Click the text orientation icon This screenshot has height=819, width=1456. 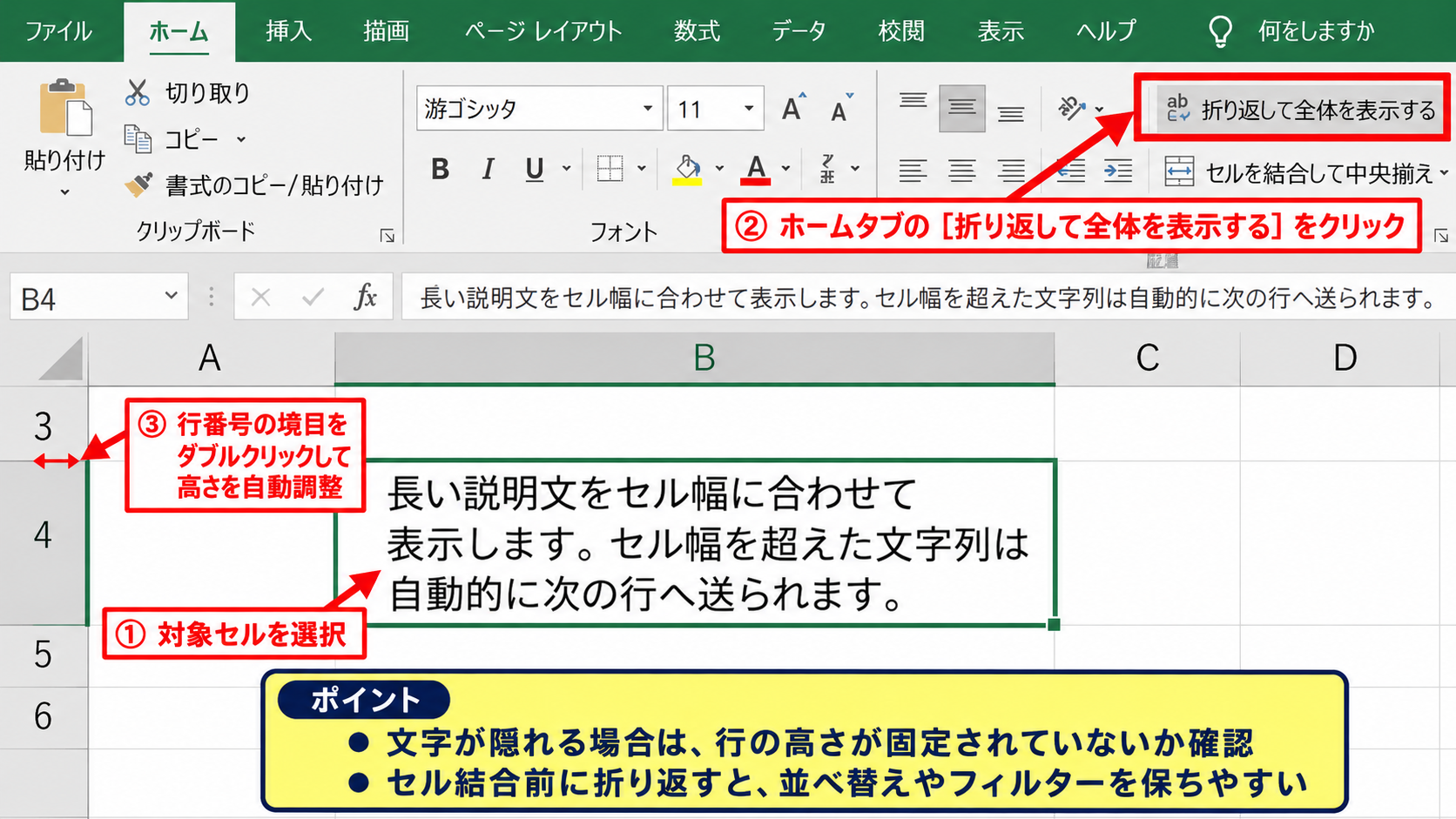click(x=1072, y=108)
